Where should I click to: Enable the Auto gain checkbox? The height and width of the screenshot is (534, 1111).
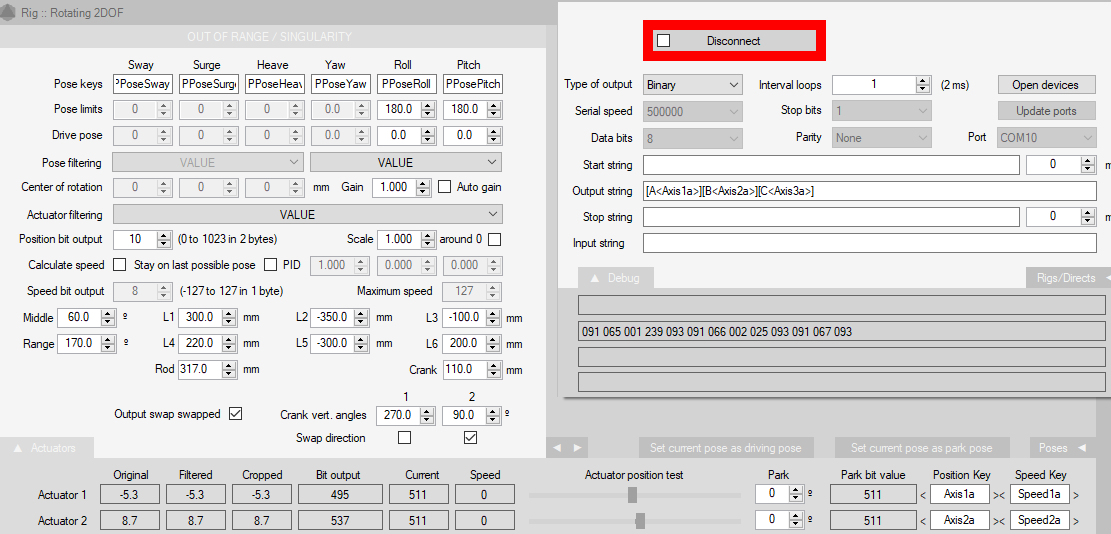click(446, 187)
